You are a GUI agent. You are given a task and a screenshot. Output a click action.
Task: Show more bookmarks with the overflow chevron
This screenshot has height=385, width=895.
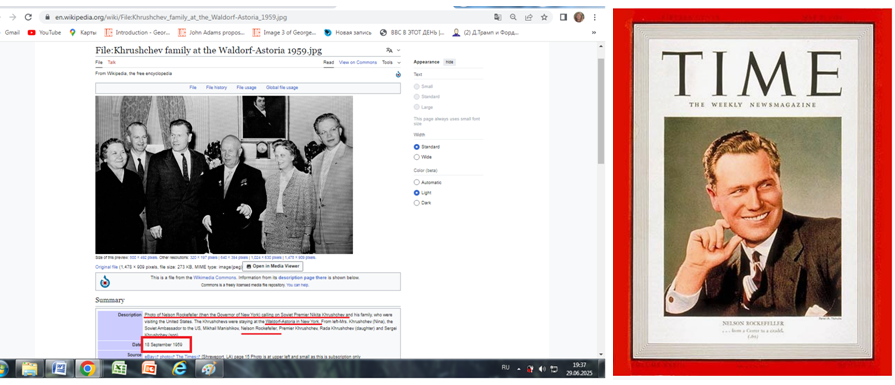(594, 33)
